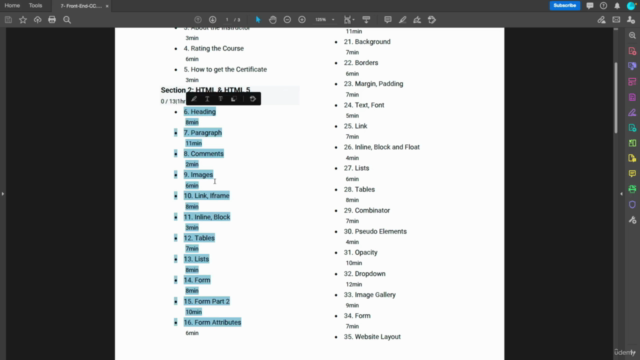
Task: Open the yellow Protect PDF tool
Action: (632, 158)
